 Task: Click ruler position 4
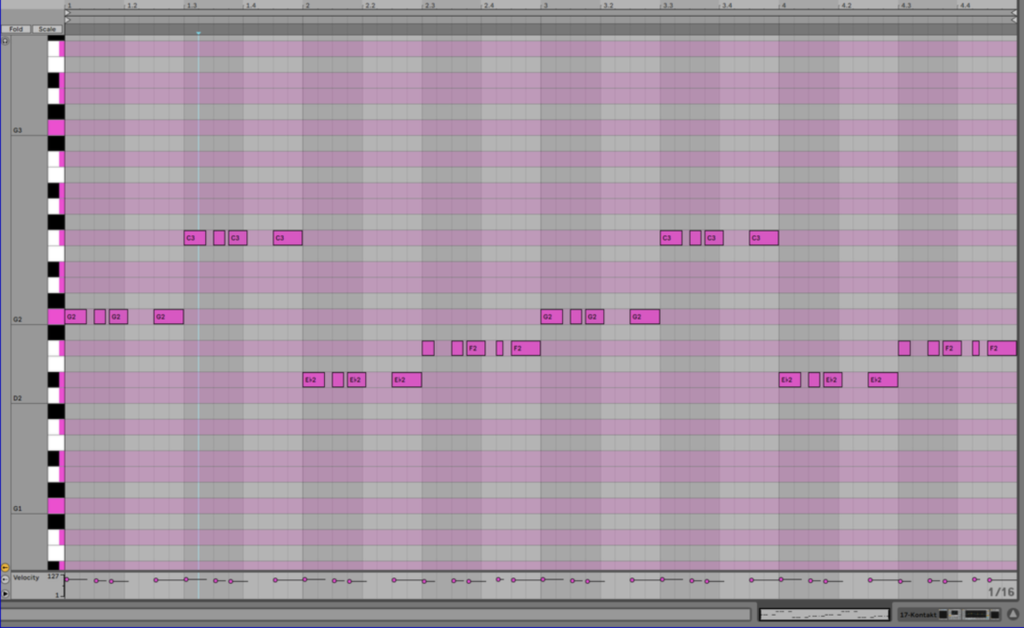[x=784, y=5]
